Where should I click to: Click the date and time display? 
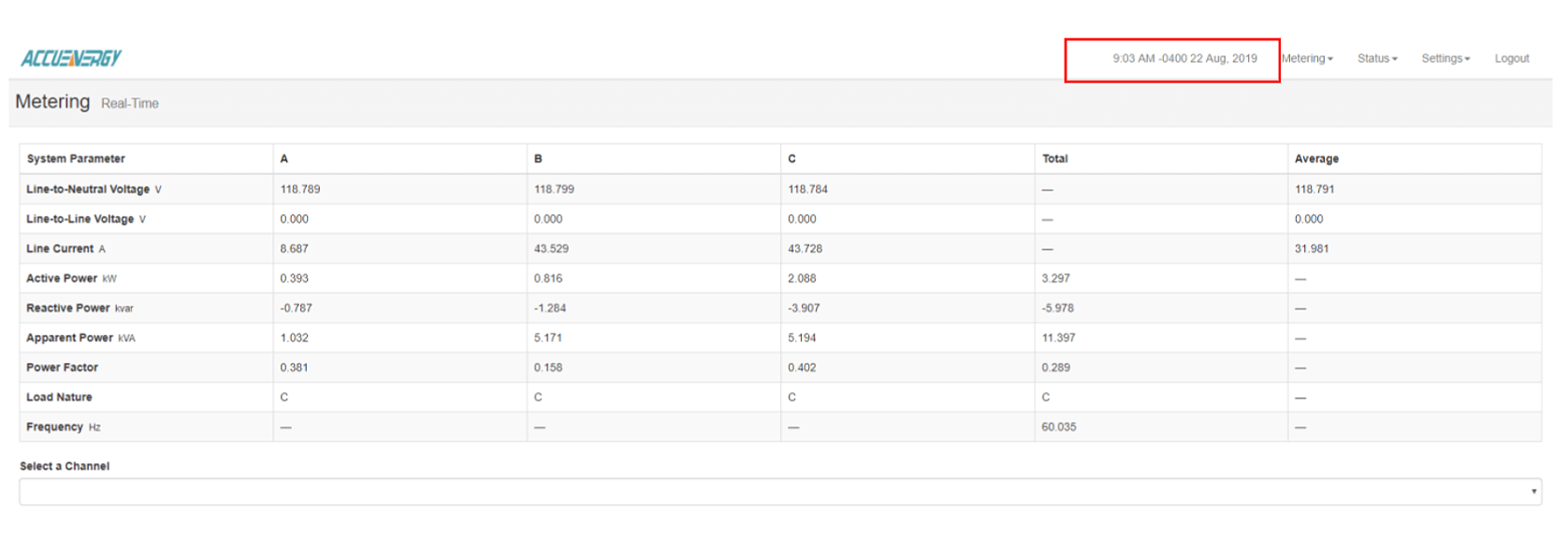1183,58
